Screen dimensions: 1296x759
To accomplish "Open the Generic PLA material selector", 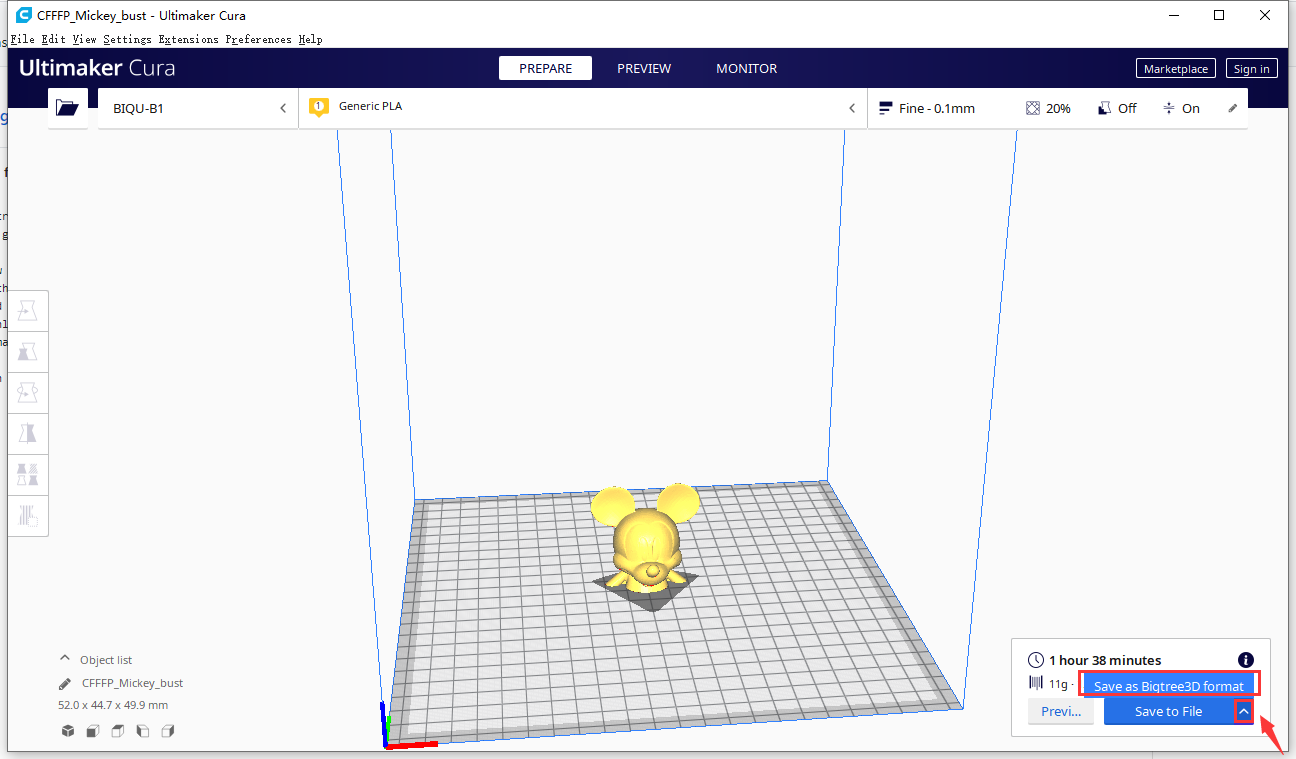I will (583, 108).
